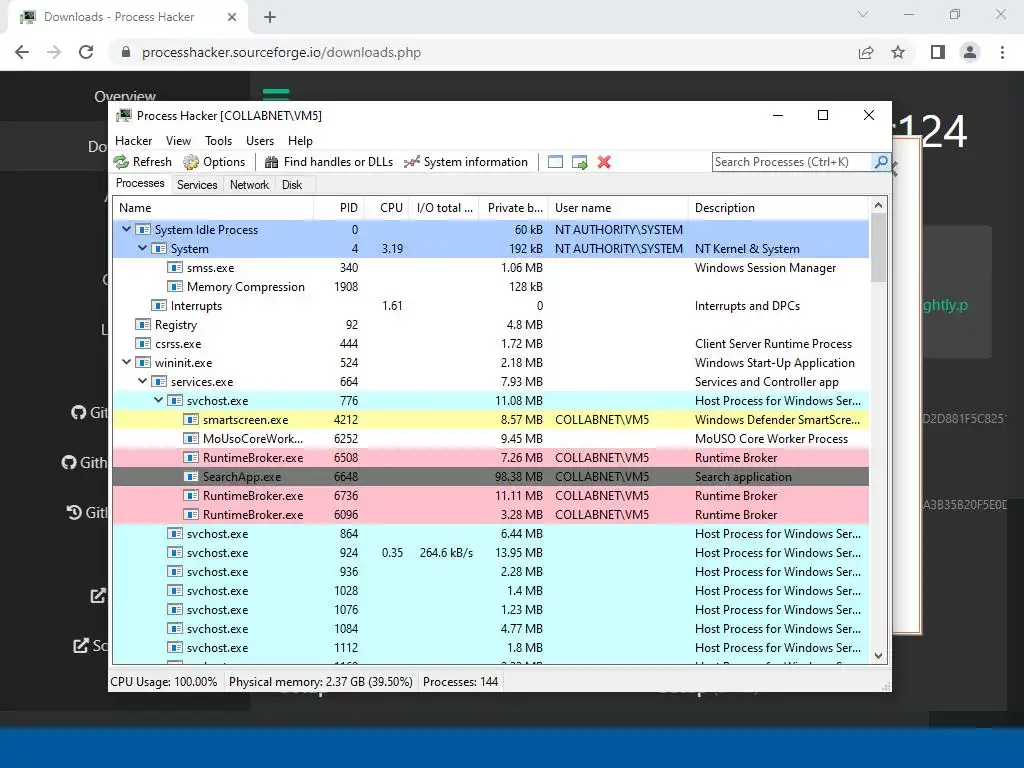This screenshot has width=1024, height=768.
Task: Select the svchost.exe row with PID 924
Action: tap(490, 552)
